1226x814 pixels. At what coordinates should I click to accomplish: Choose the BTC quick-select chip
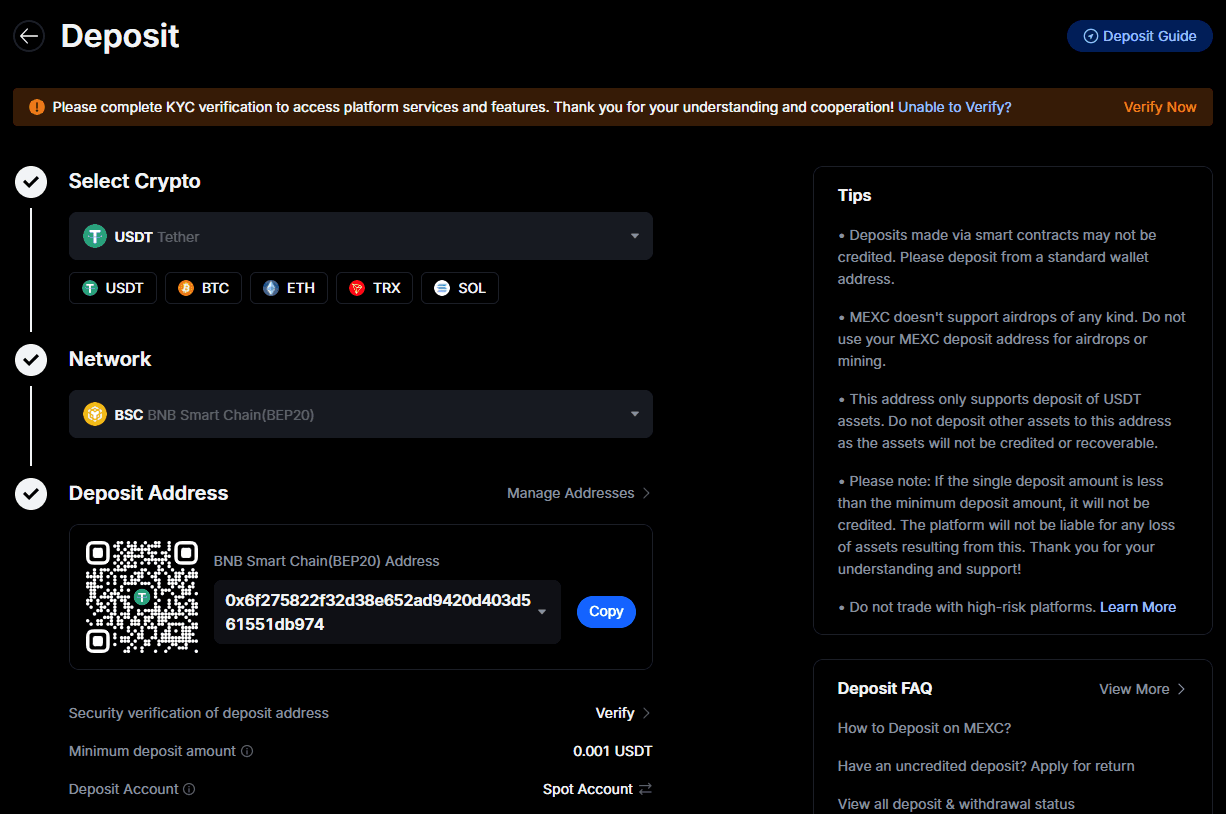203,288
